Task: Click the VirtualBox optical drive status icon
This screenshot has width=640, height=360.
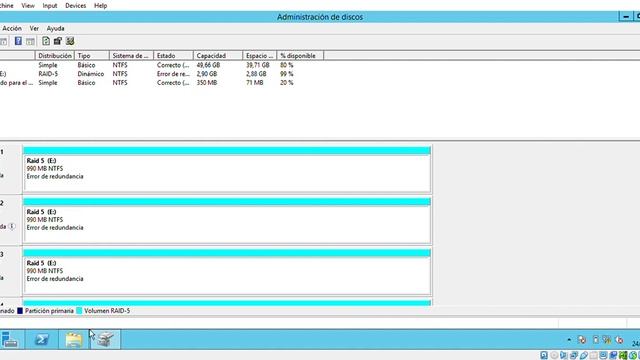Action: (554, 356)
